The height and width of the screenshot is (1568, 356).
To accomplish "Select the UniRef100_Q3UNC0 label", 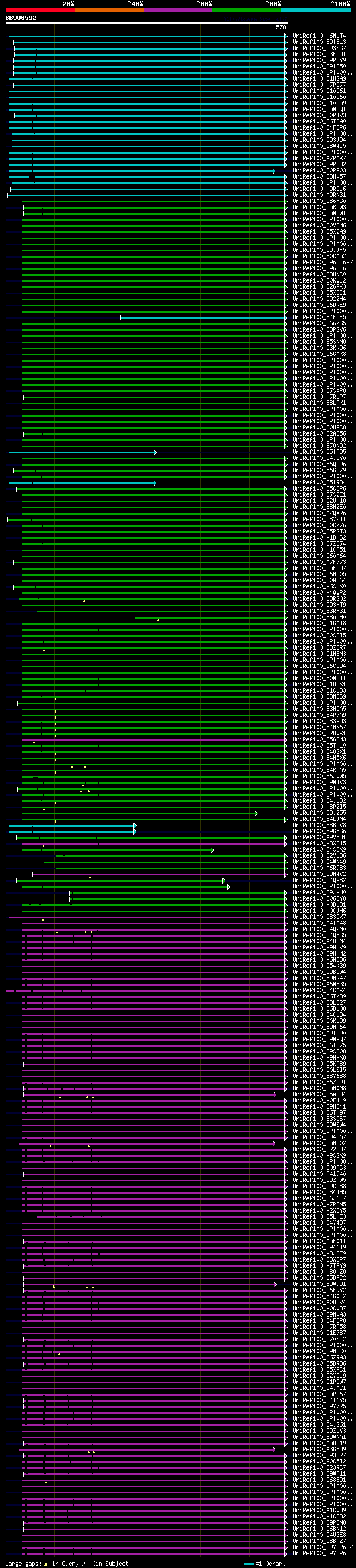I will tap(319, 275).
